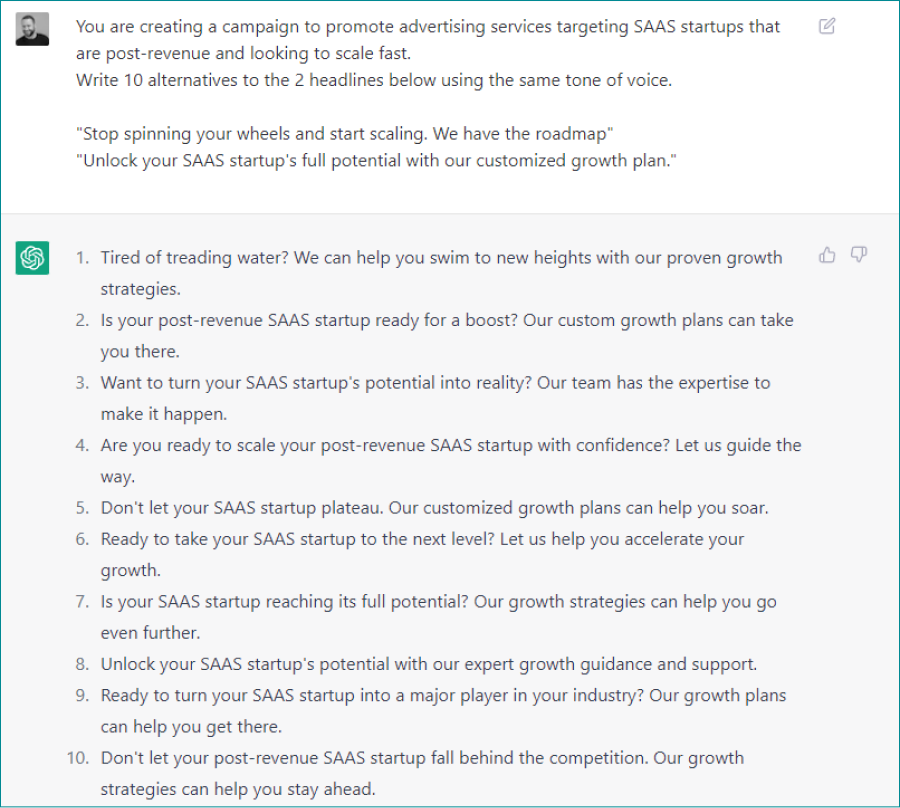The image size is (900, 808).
Task: Click the edit message pencil icon
Action: [827, 27]
